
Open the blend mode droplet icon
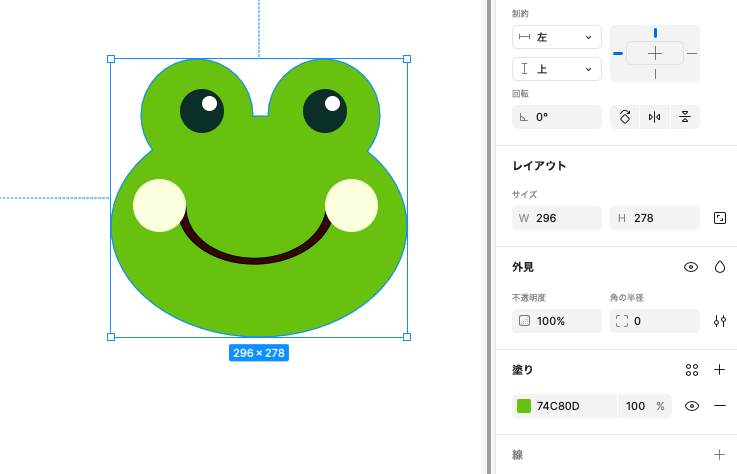(719, 267)
